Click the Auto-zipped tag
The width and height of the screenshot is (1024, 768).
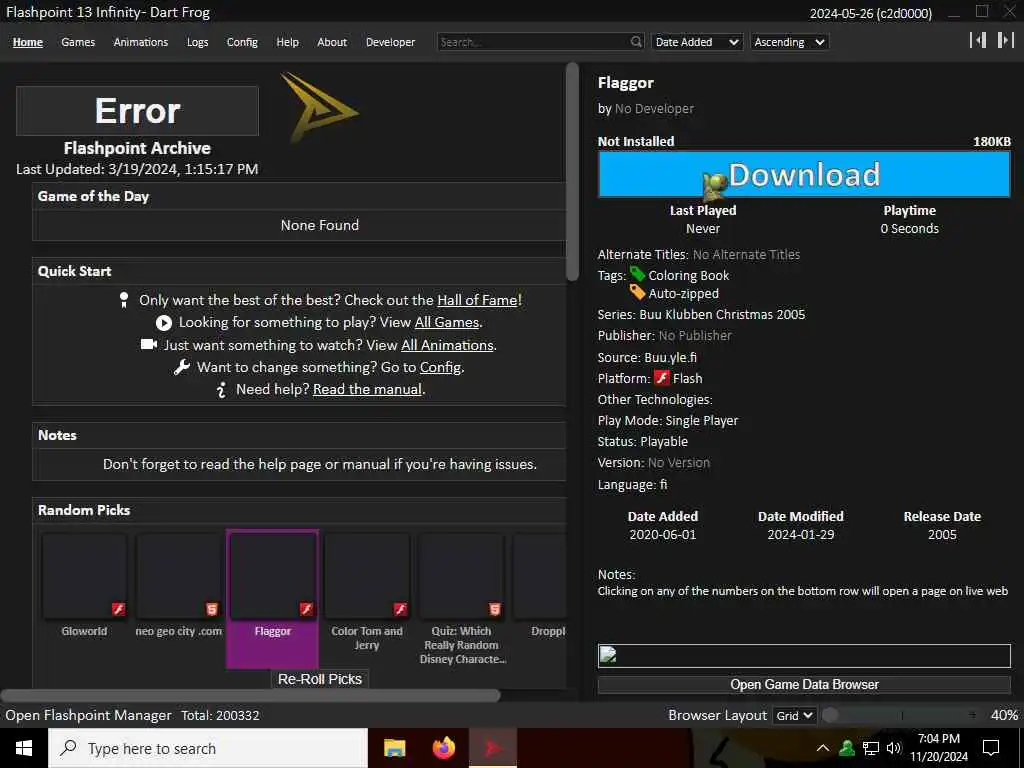(683, 293)
